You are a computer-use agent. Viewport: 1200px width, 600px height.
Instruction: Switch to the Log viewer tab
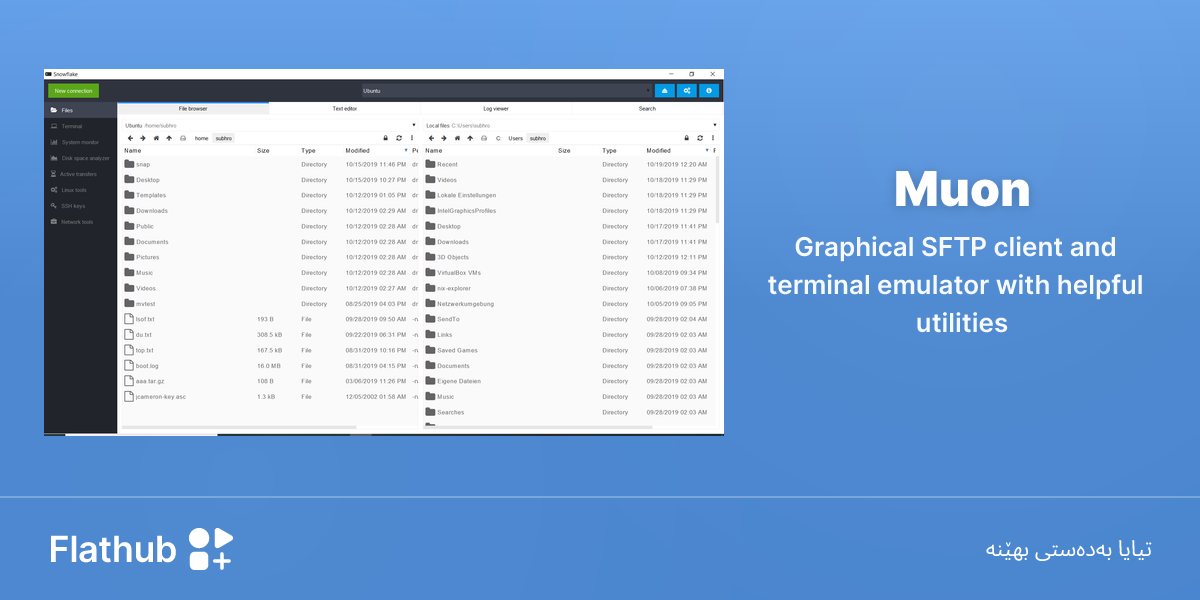(496, 108)
